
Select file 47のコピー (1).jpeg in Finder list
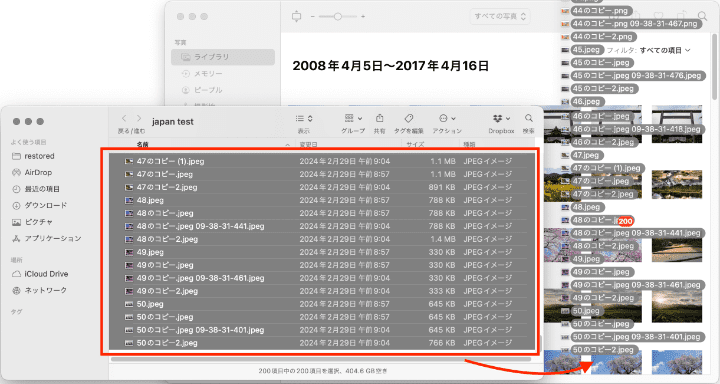(x=322, y=161)
